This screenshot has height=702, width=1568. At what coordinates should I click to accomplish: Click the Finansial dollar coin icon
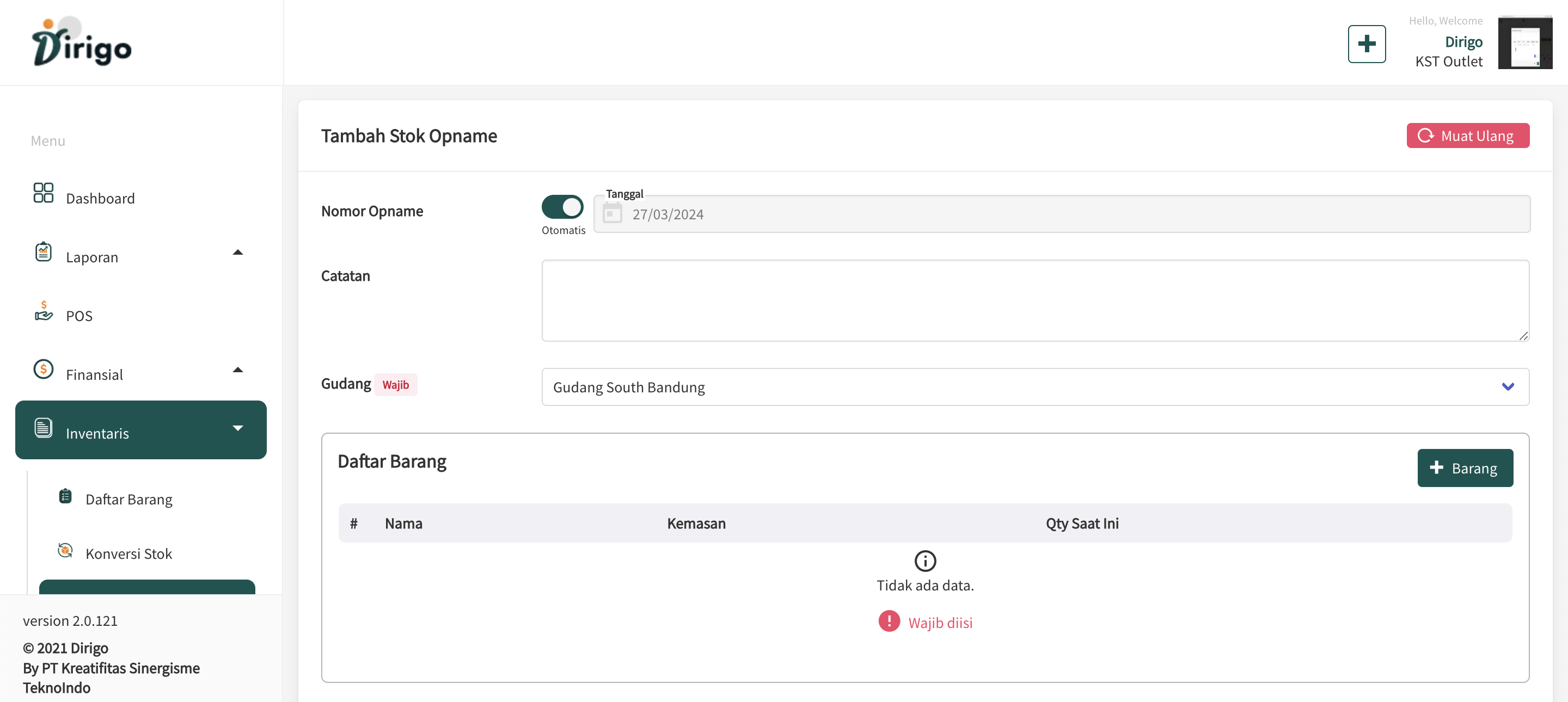[43, 370]
